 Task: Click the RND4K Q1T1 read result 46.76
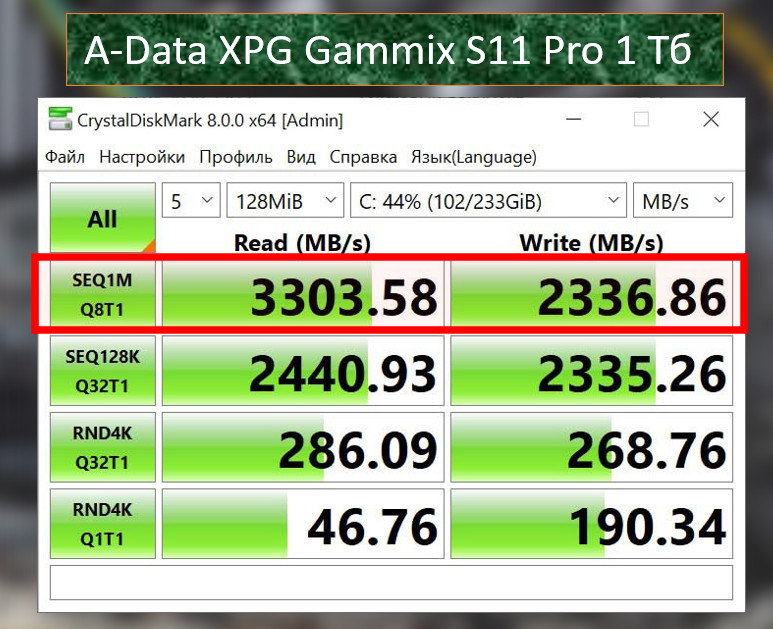(303, 524)
